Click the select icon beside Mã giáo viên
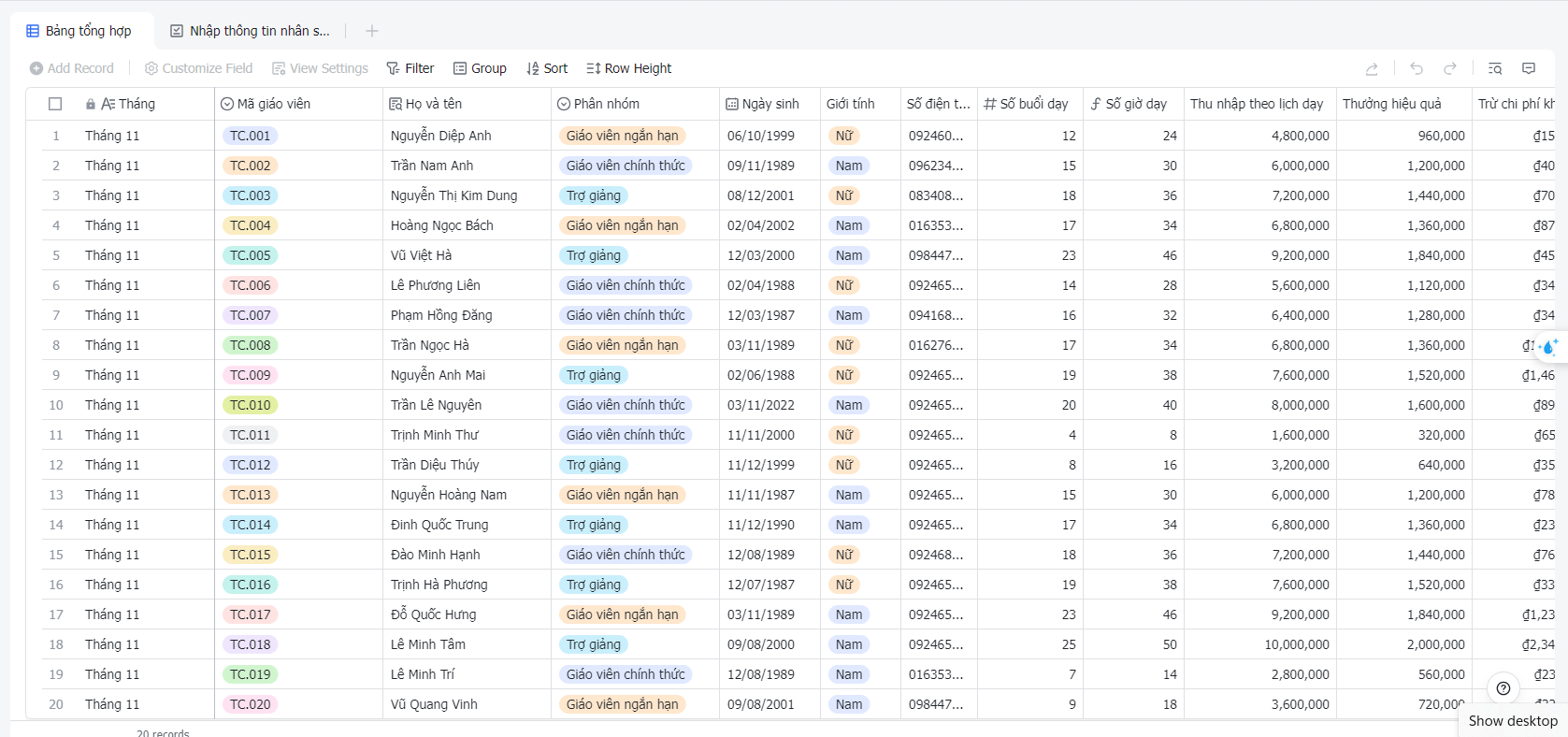This screenshot has height=737, width=1568. point(227,104)
